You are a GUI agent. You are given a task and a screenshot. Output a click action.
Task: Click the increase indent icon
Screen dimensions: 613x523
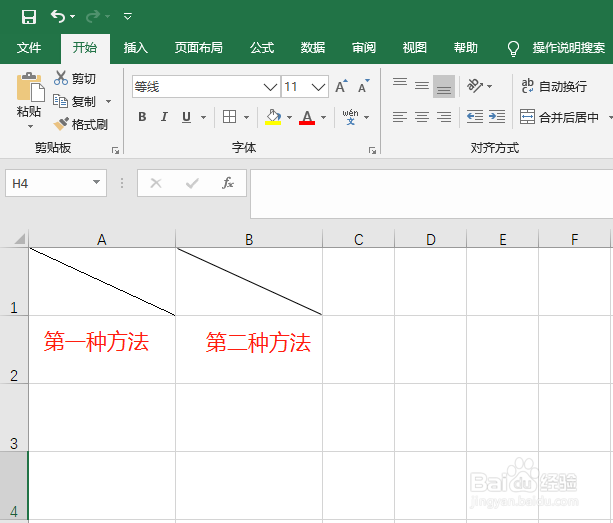pos(497,117)
